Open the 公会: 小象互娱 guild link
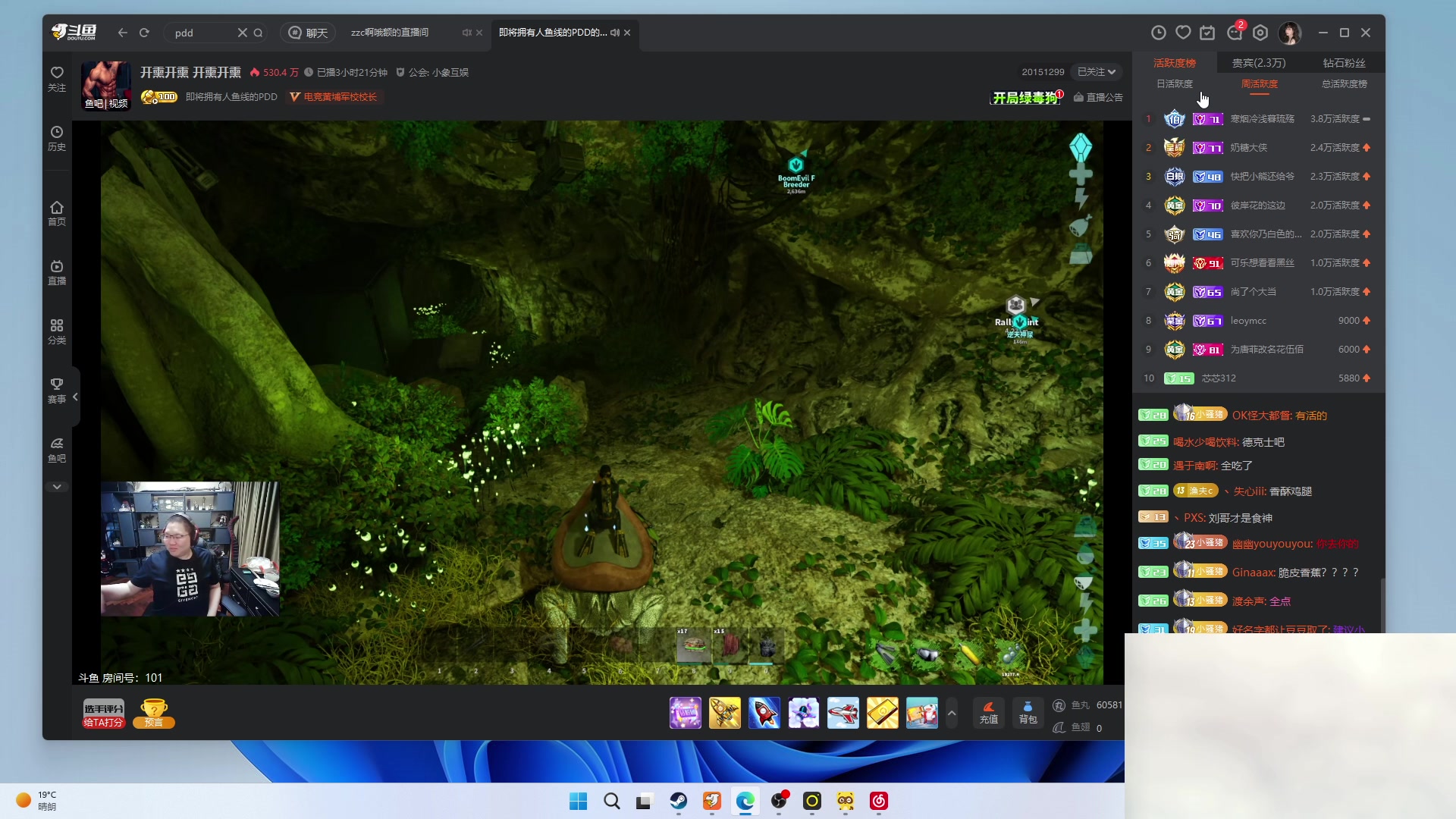1456x819 pixels. click(432, 72)
